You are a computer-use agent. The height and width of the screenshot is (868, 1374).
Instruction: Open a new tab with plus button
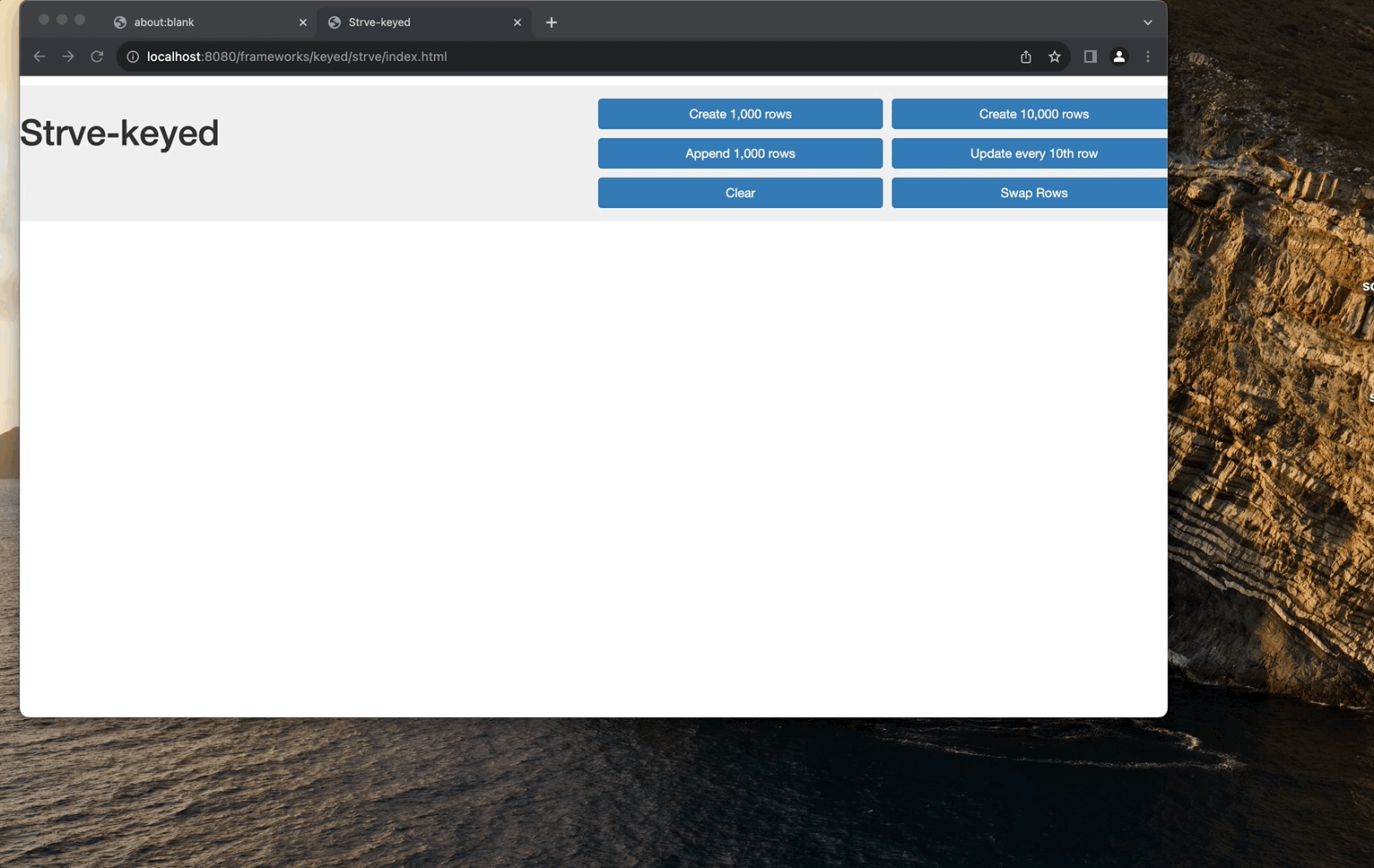[552, 22]
